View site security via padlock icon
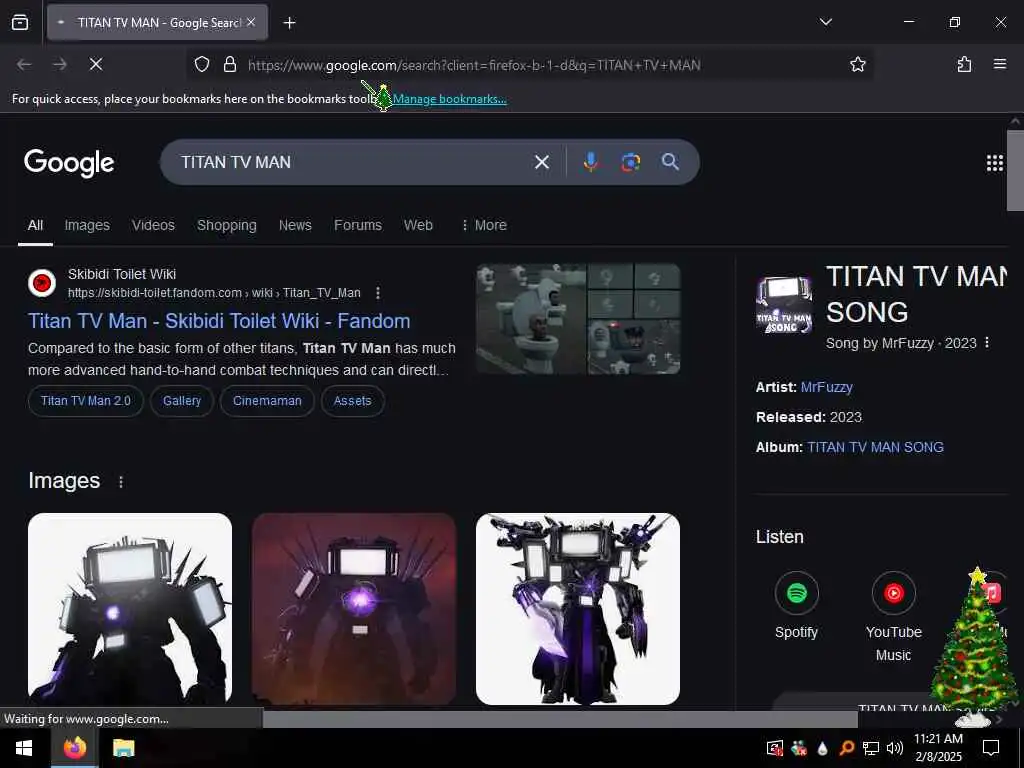 point(229,64)
